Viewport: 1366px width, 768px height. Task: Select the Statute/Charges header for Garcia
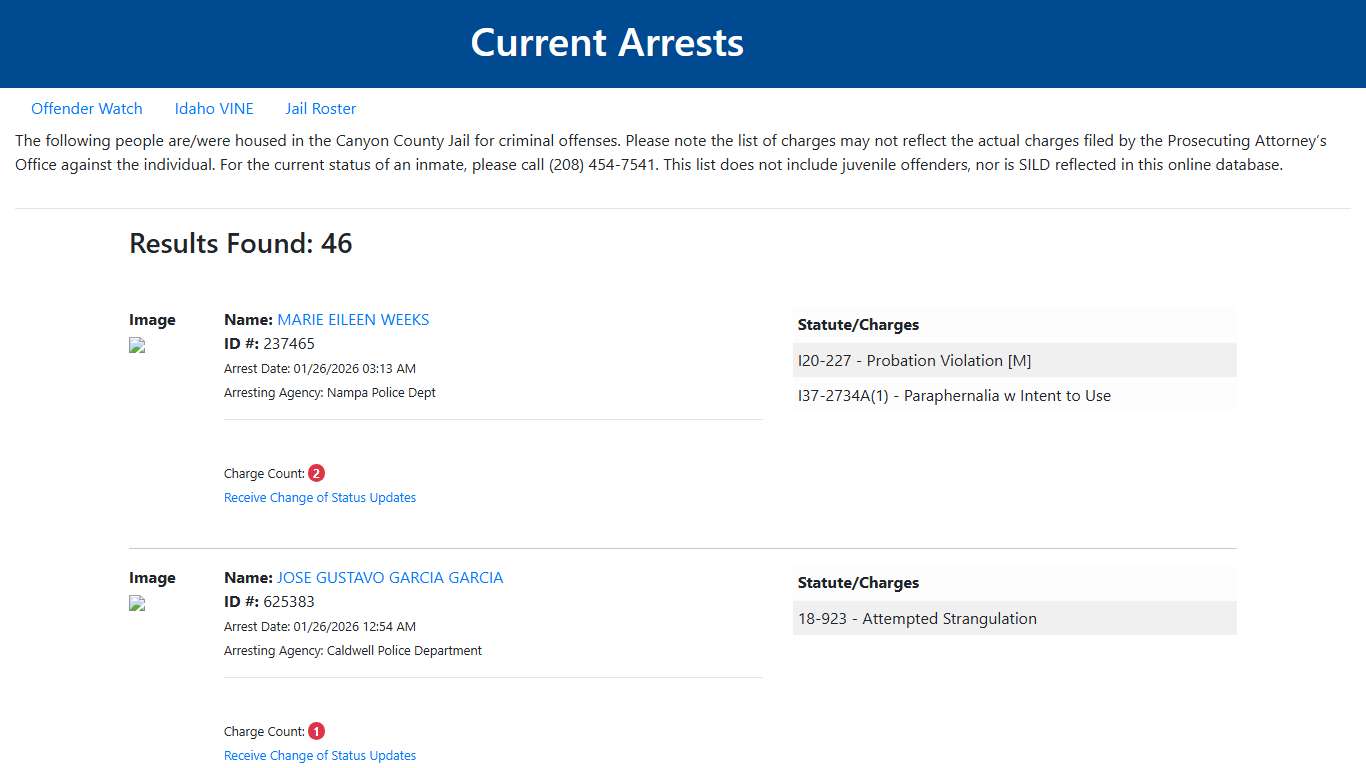click(x=858, y=582)
